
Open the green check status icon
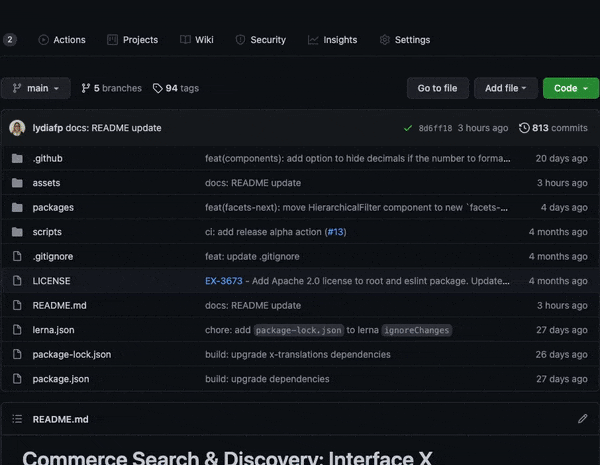(408, 128)
